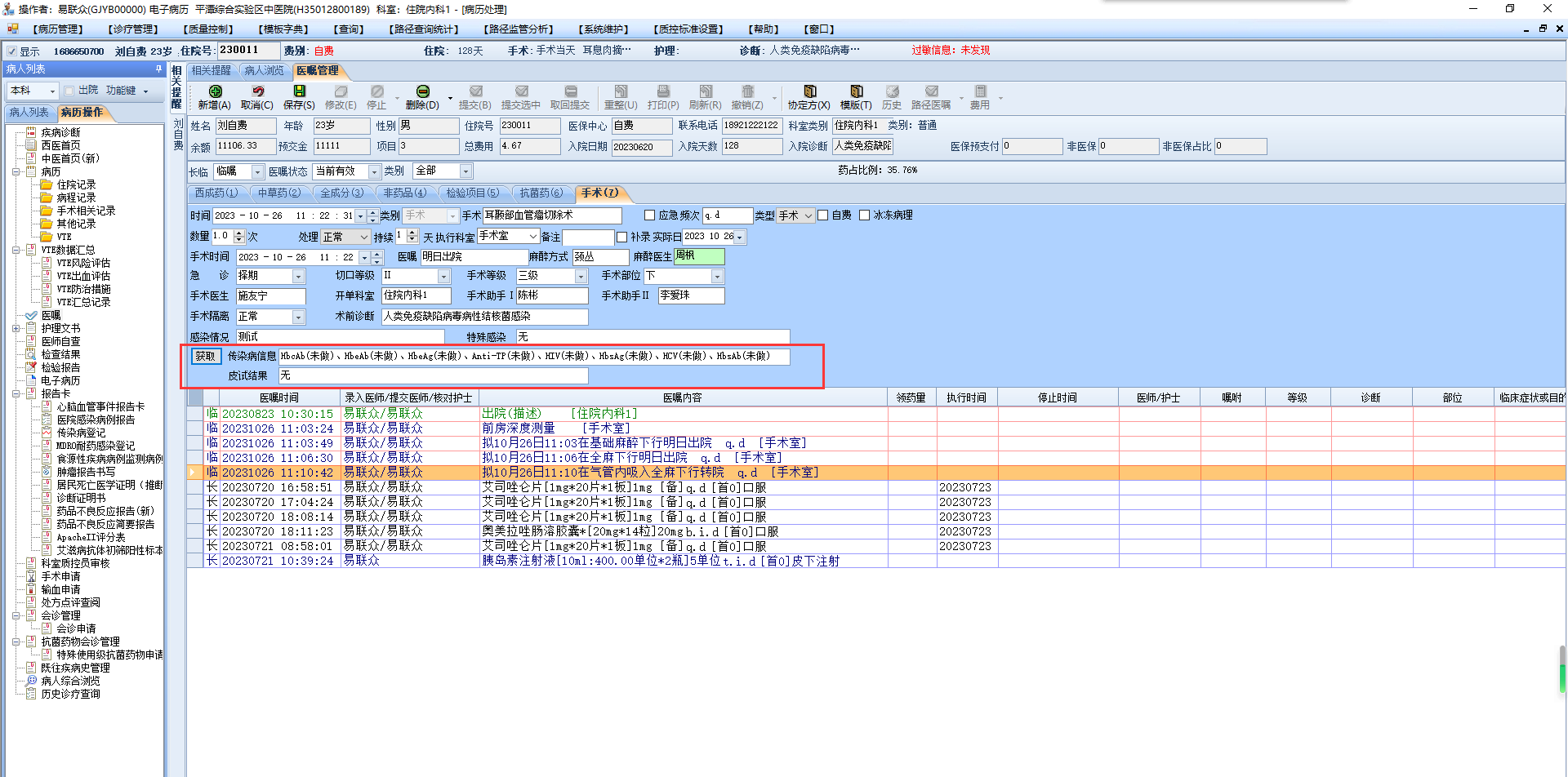
Task: Click the green 麻醉医生 field
Action: click(698, 256)
